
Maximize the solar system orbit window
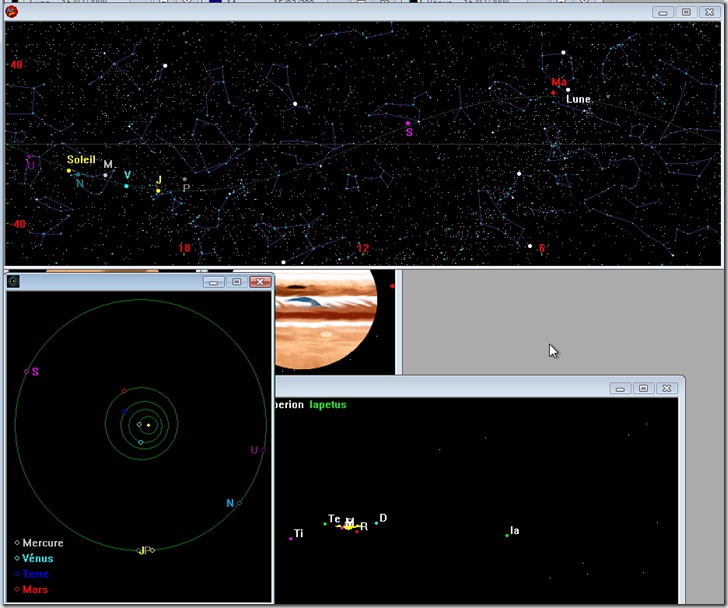pos(236,282)
